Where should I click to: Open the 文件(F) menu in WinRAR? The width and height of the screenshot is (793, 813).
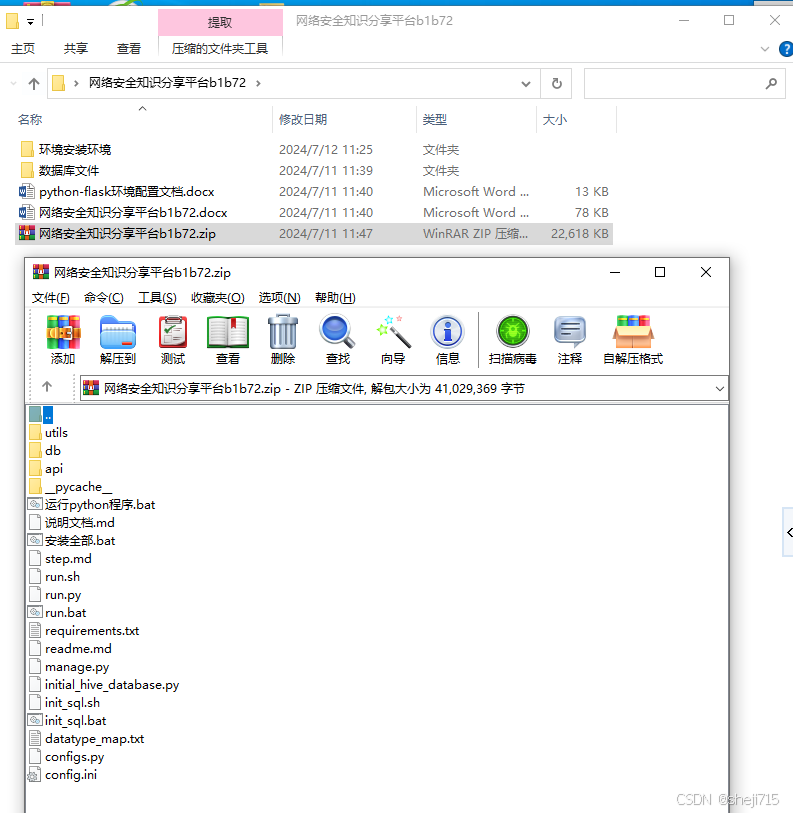51,298
